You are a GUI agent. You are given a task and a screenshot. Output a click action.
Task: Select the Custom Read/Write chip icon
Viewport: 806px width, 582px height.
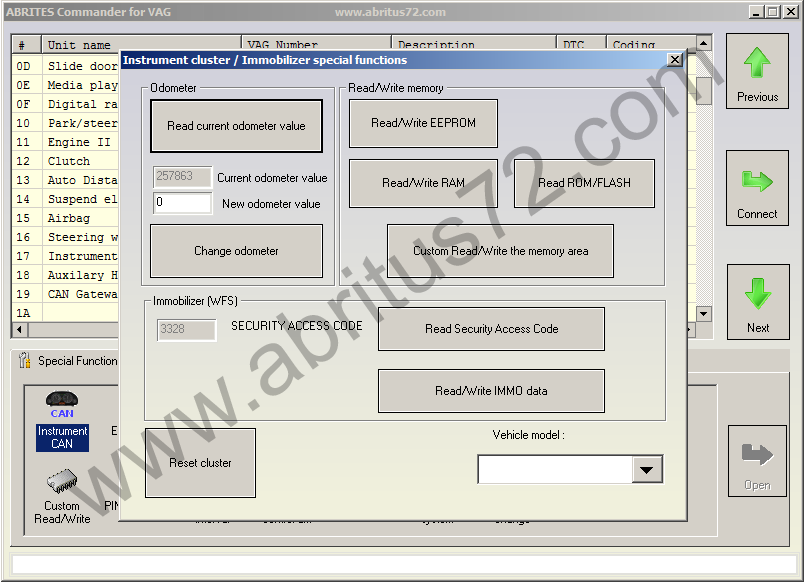[62, 497]
